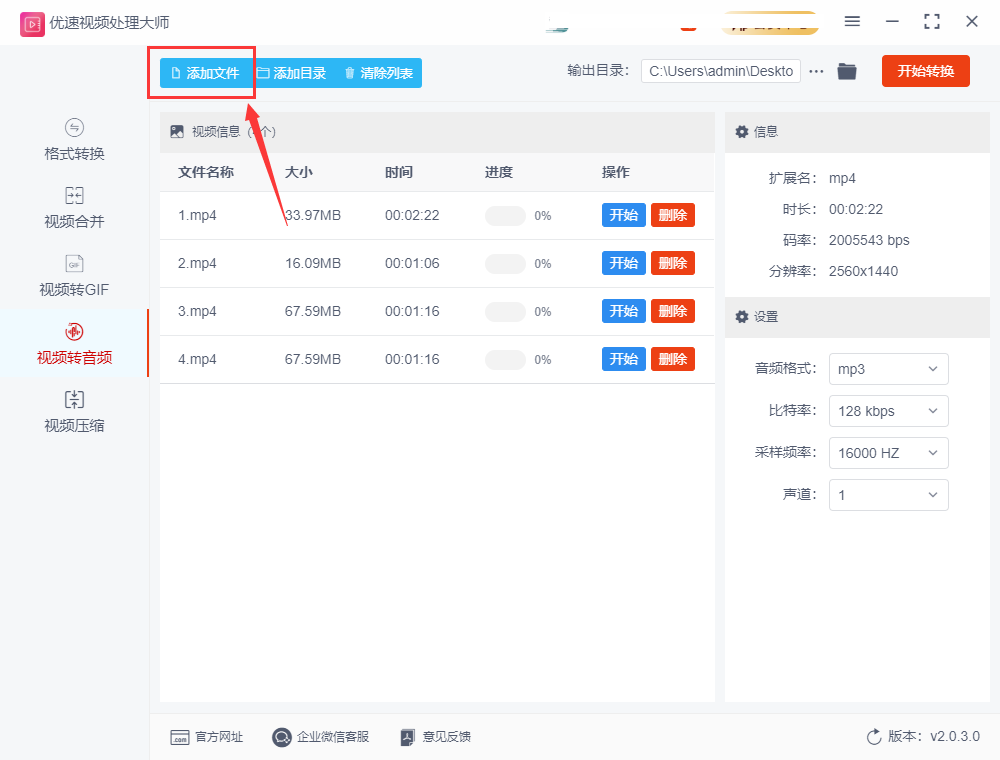1000x760 pixels.
Task: Open the 采样频率 16000 HZ dropdown
Action: (888, 453)
